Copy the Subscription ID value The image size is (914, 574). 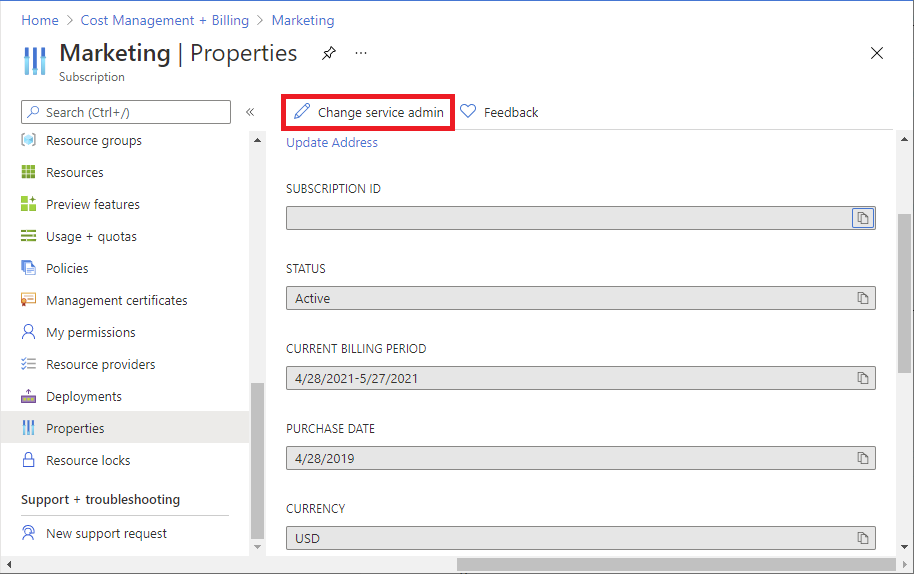click(862, 218)
